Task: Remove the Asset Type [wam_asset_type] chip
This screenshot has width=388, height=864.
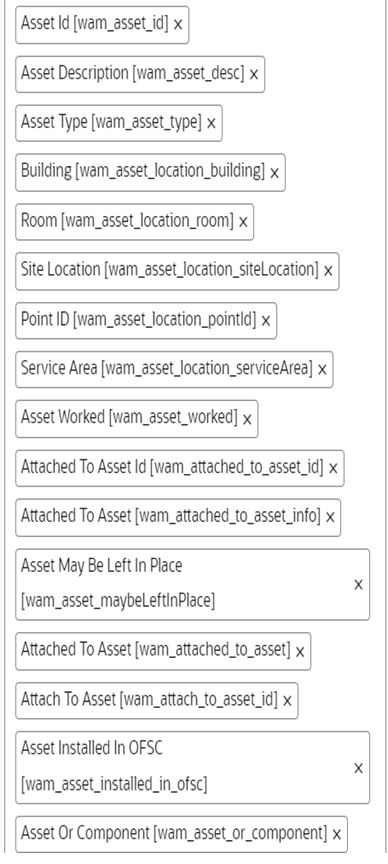Action: [x=211, y=123]
